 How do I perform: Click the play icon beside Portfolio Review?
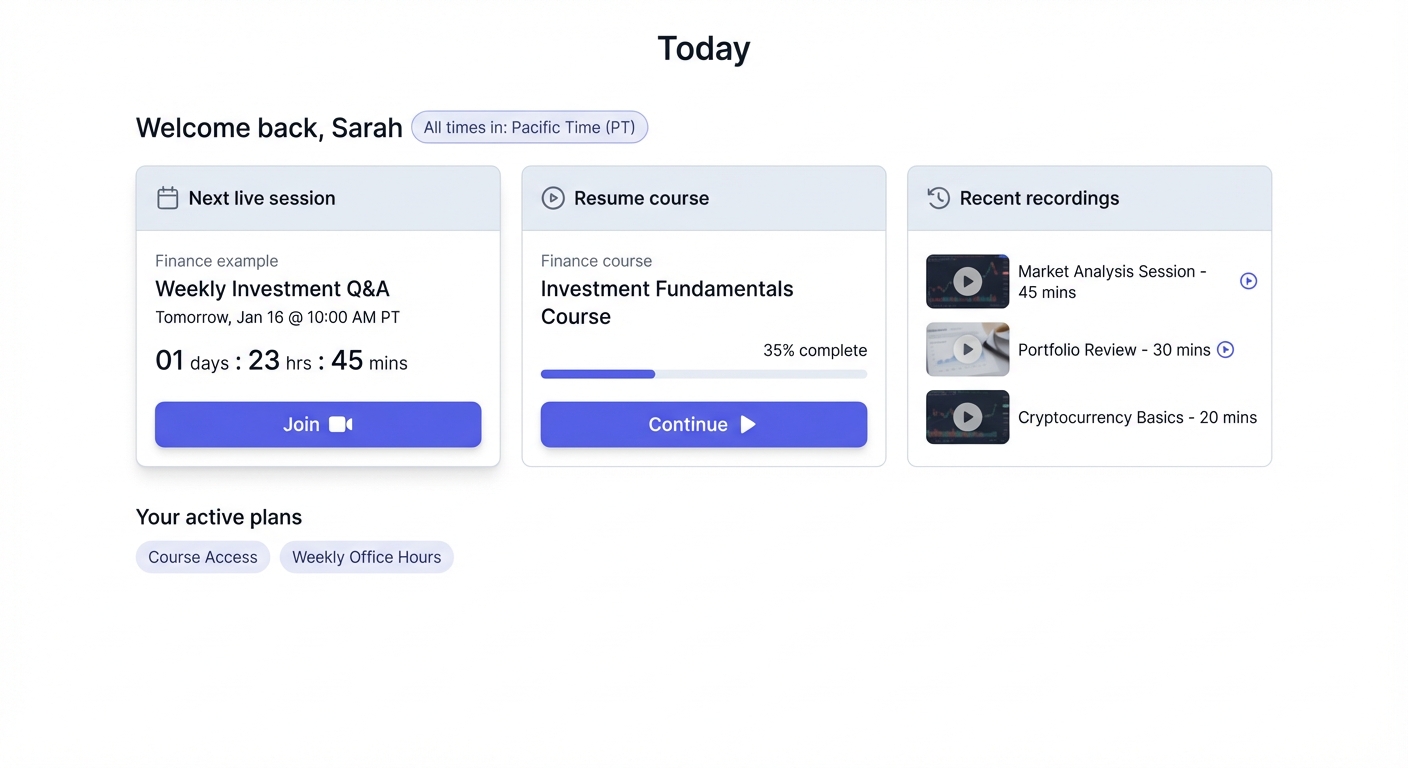click(x=1225, y=349)
